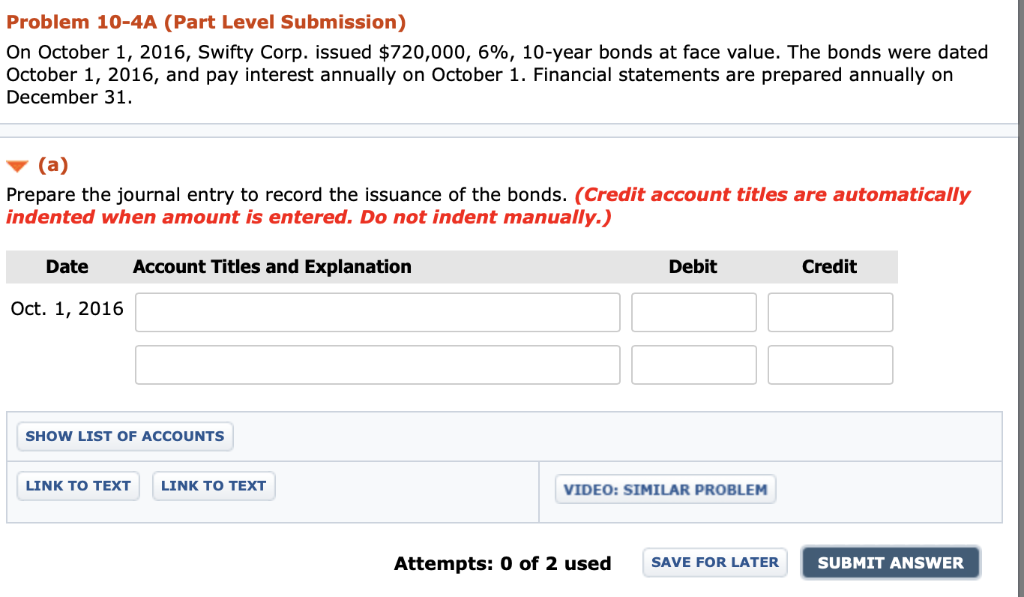Click the first row Debit entry box
The image size is (1024, 597).
click(693, 312)
